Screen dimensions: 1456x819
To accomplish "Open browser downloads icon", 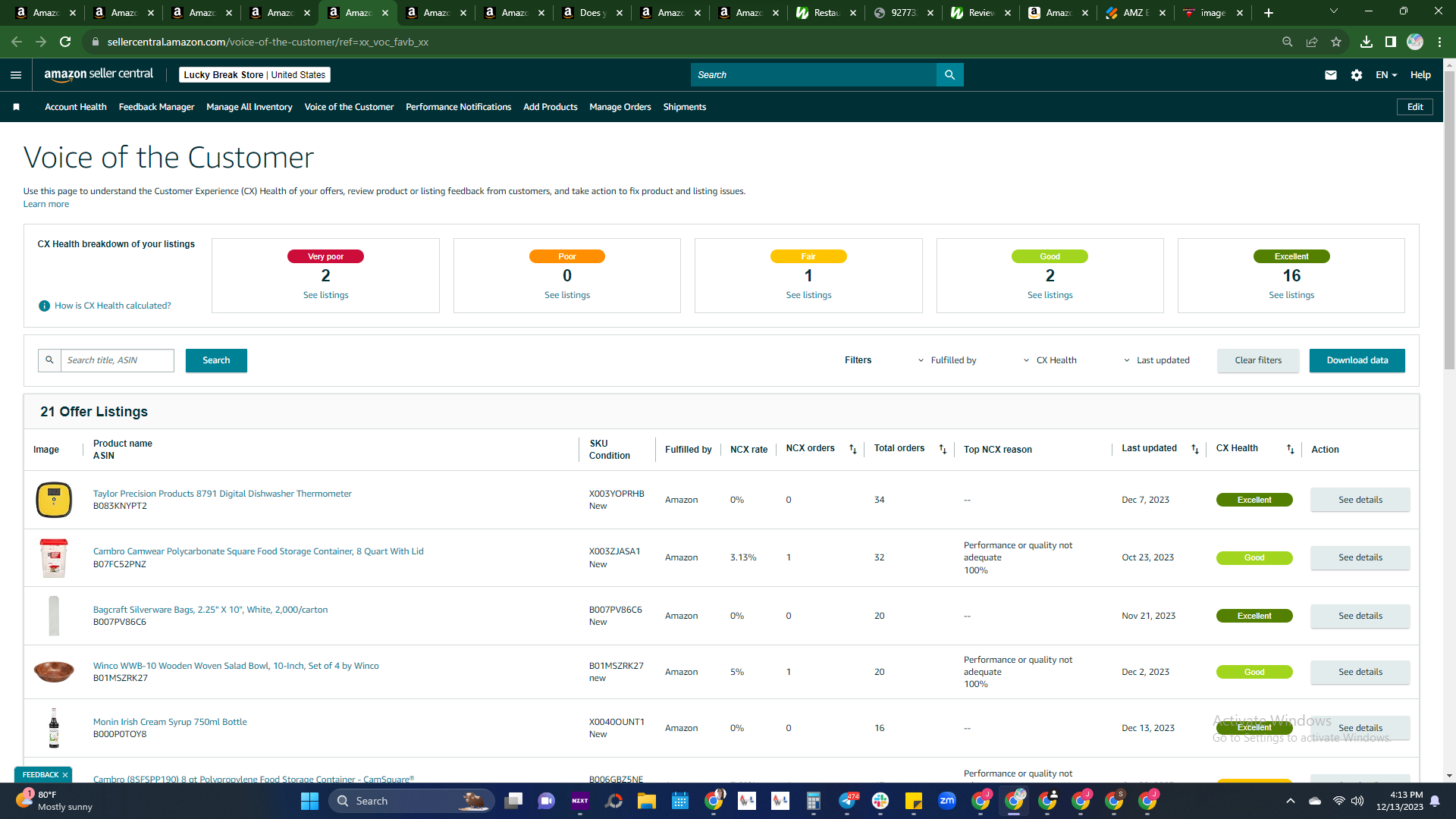I will pos(1366,42).
